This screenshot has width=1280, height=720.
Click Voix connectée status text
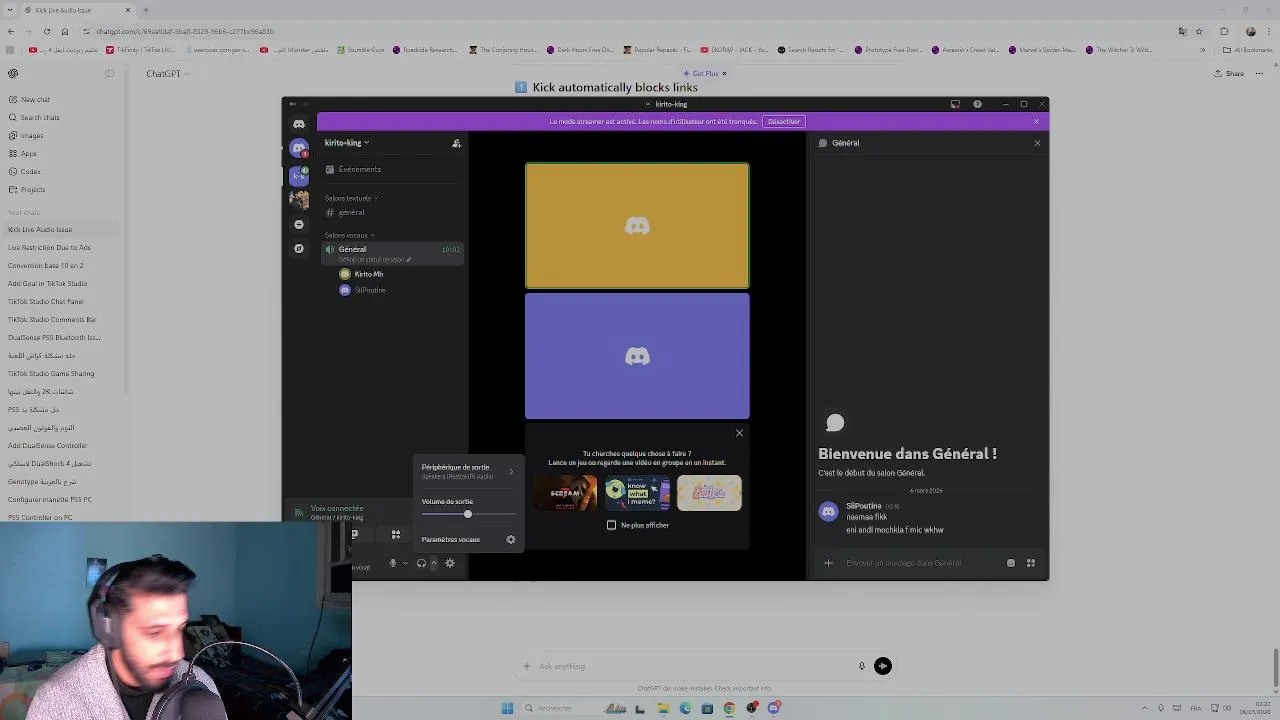point(337,508)
